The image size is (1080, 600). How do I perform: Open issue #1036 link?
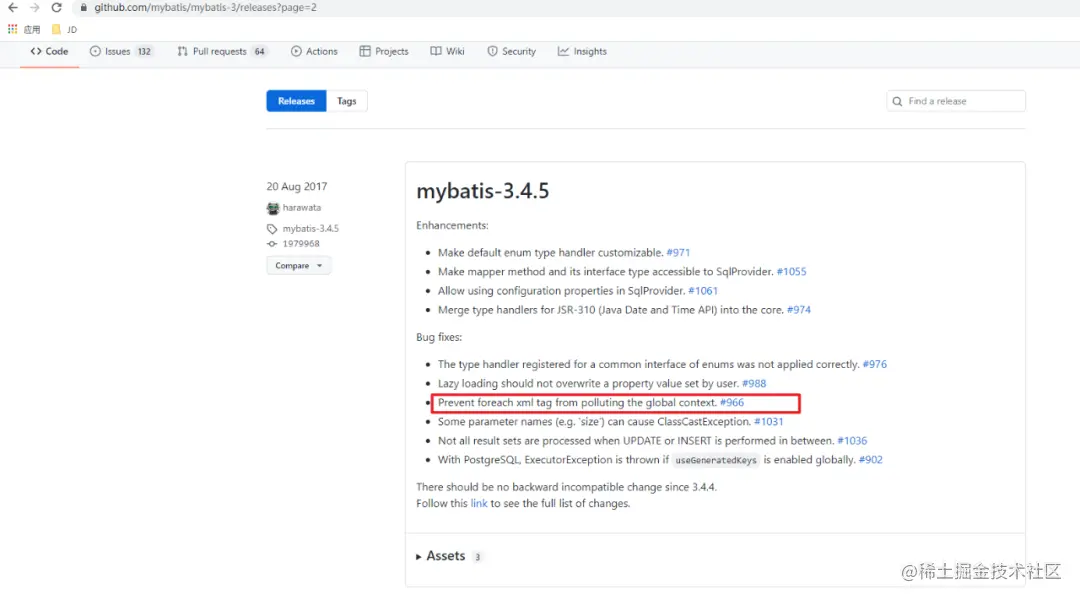852,441
